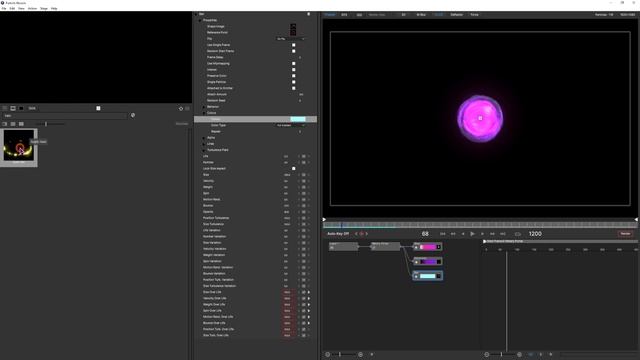The width and height of the screenshot is (640, 360).
Task: Jump to next keyframe in transport
Action: (x=492, y=234)
